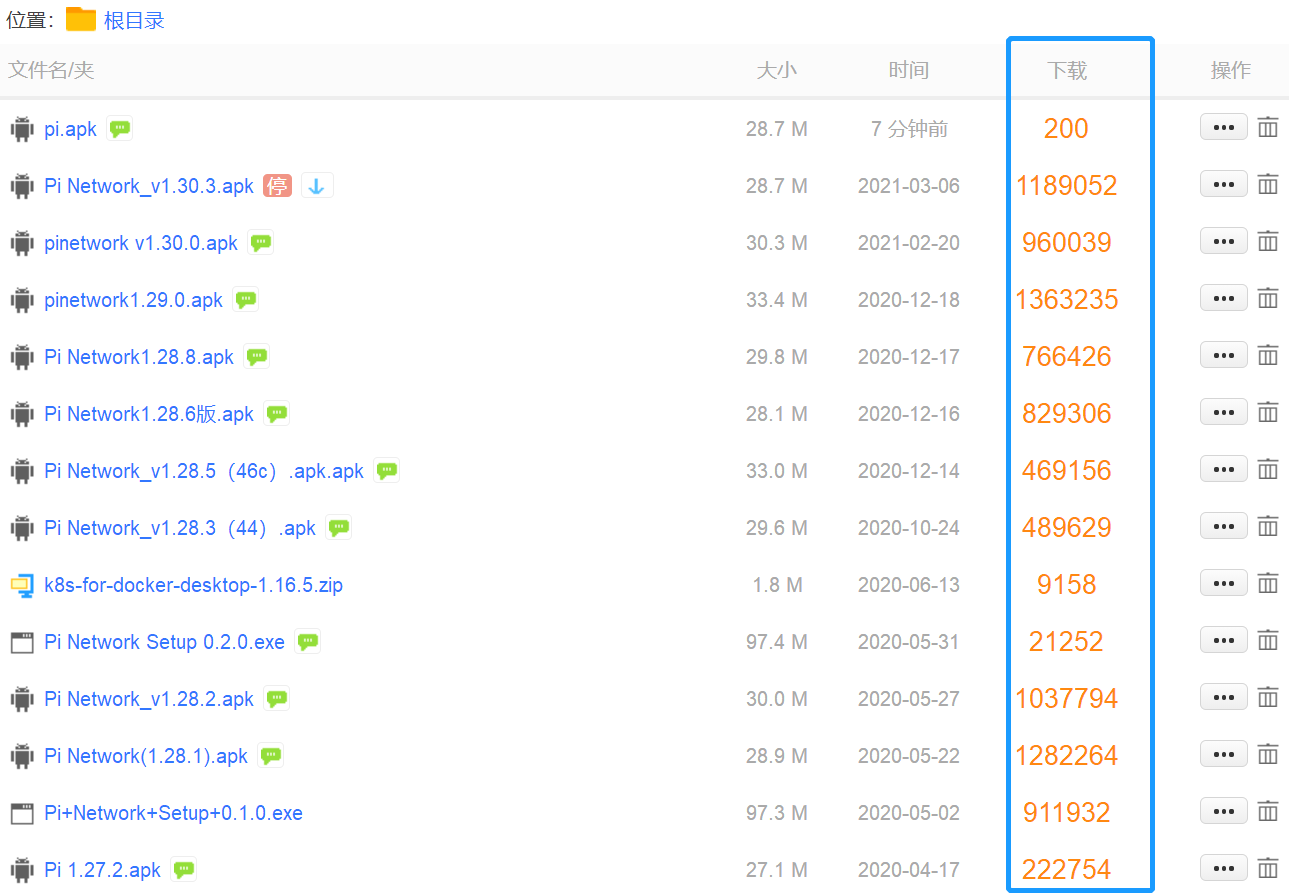Click the trash icon for pi.apk
Viewport: 1299px width, 894px height.
point(1268,127)
